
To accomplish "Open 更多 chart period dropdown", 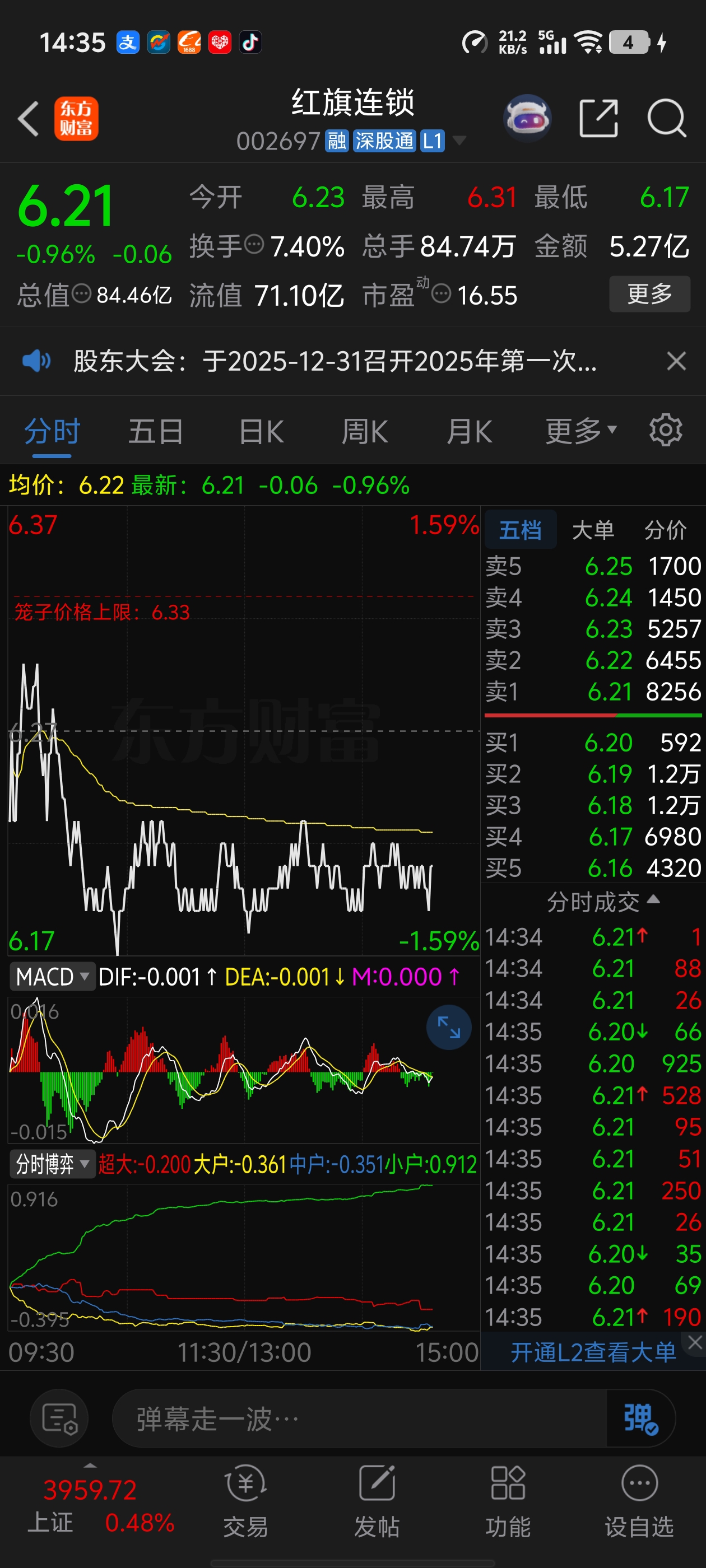I will (581, 431).
